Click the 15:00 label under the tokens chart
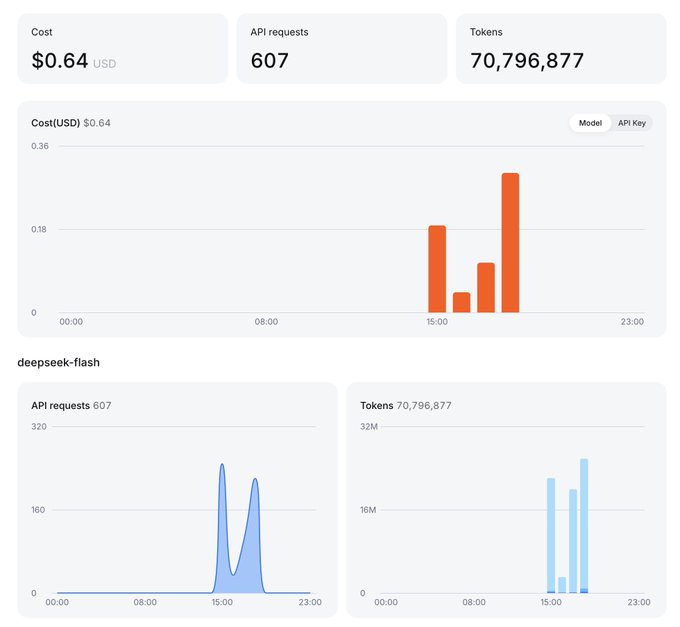Image resolution: width=680 pixels, height=627 pixels. point(551,602)
